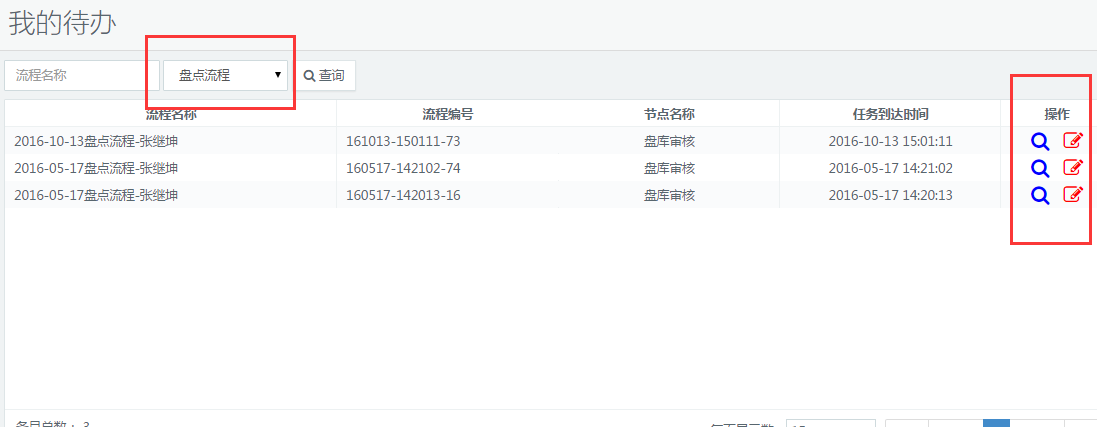Viewport: 1097px width, 427px height.
Task: Click the arrival time 2016-10-13 15:01:11
Action: coord(890,141)
